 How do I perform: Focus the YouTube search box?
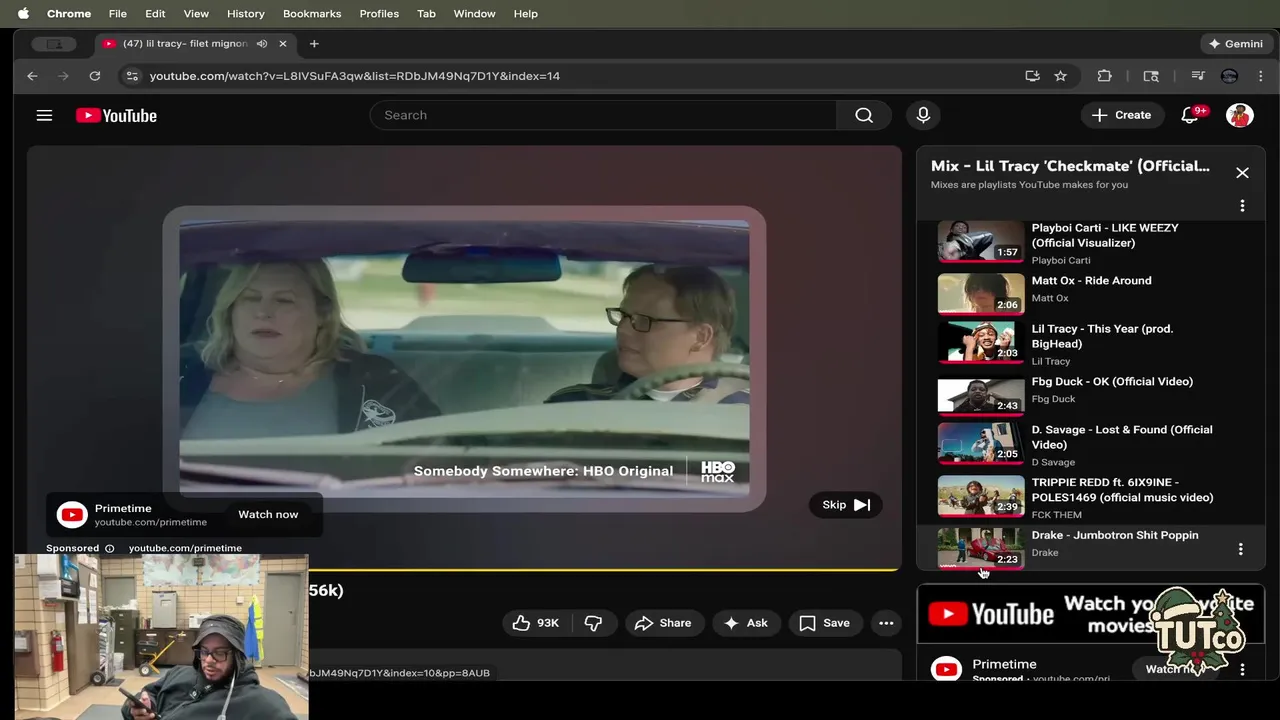point(604,115)
